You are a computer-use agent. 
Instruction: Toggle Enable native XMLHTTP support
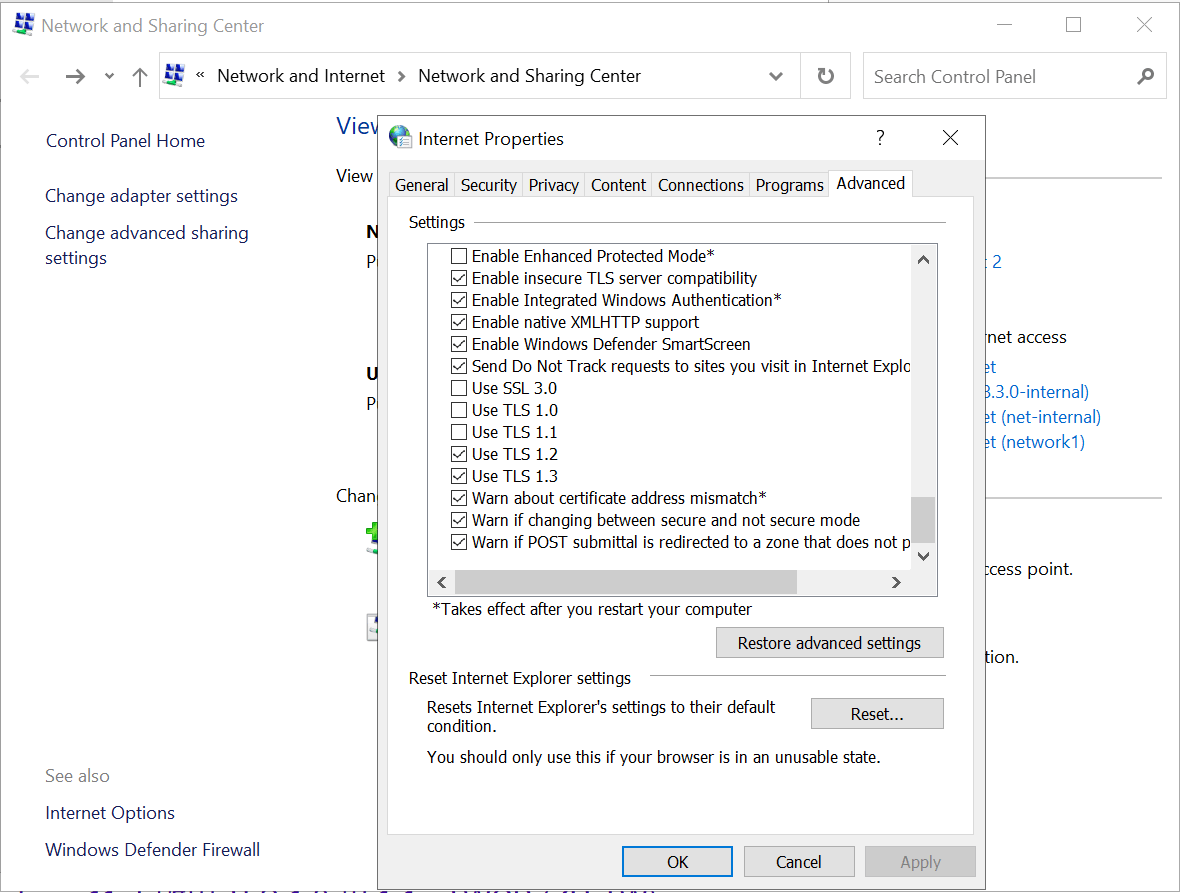(459, 322)
